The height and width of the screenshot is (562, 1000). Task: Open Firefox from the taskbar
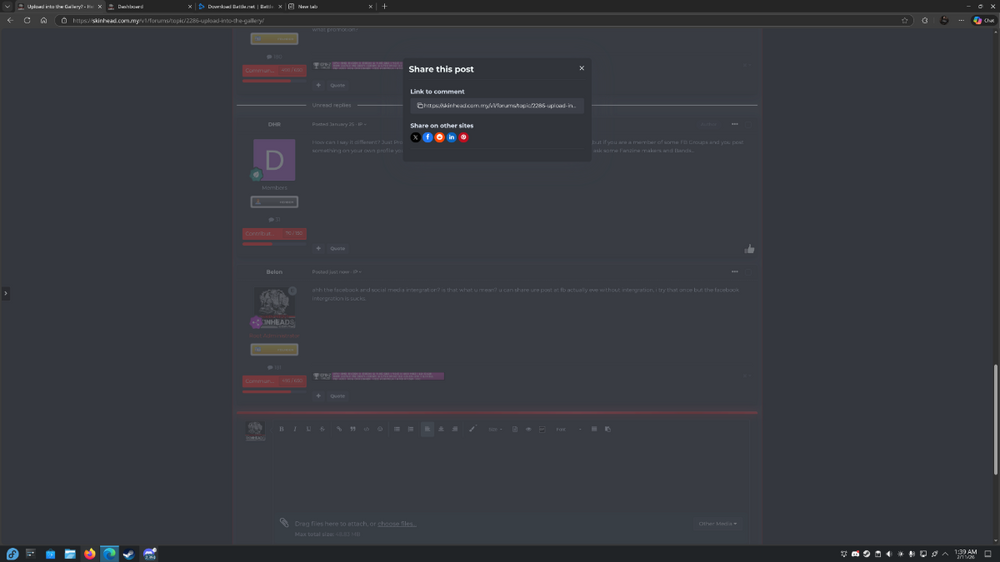[90, 554]
